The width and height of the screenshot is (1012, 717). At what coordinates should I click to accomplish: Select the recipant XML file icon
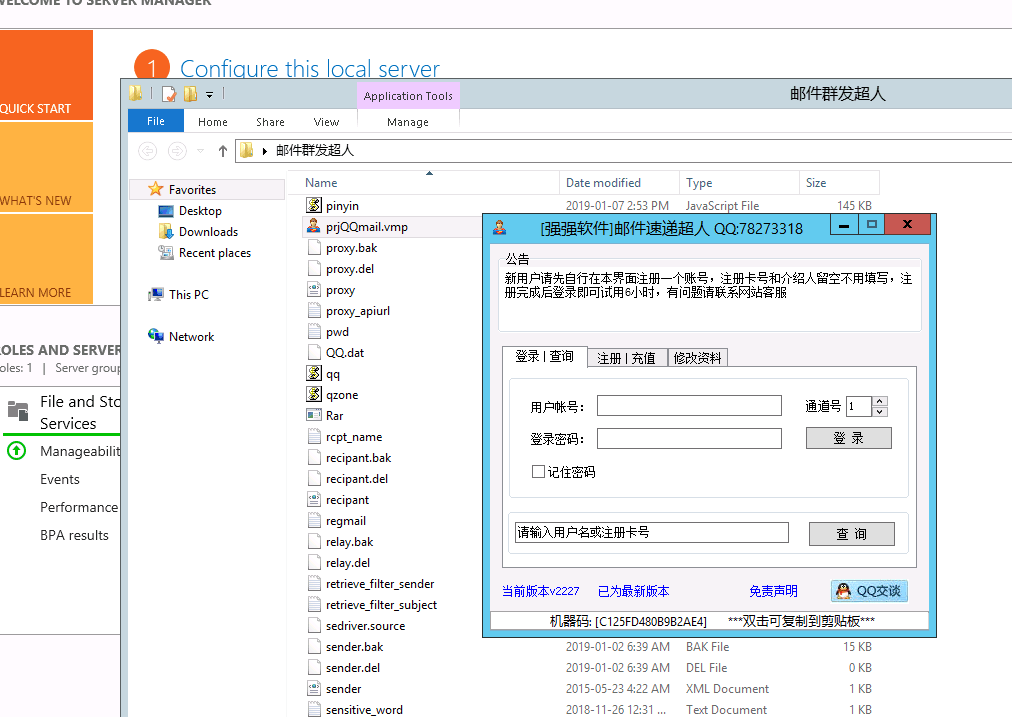point(314,500)
